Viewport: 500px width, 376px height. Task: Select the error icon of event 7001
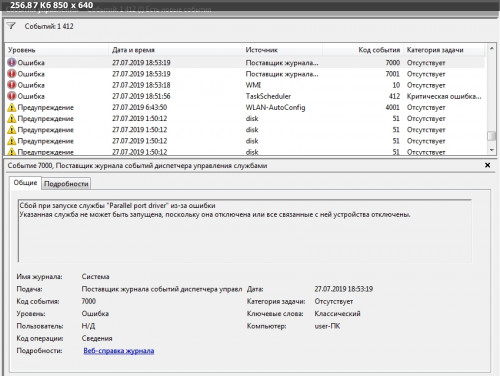(12, 74)
